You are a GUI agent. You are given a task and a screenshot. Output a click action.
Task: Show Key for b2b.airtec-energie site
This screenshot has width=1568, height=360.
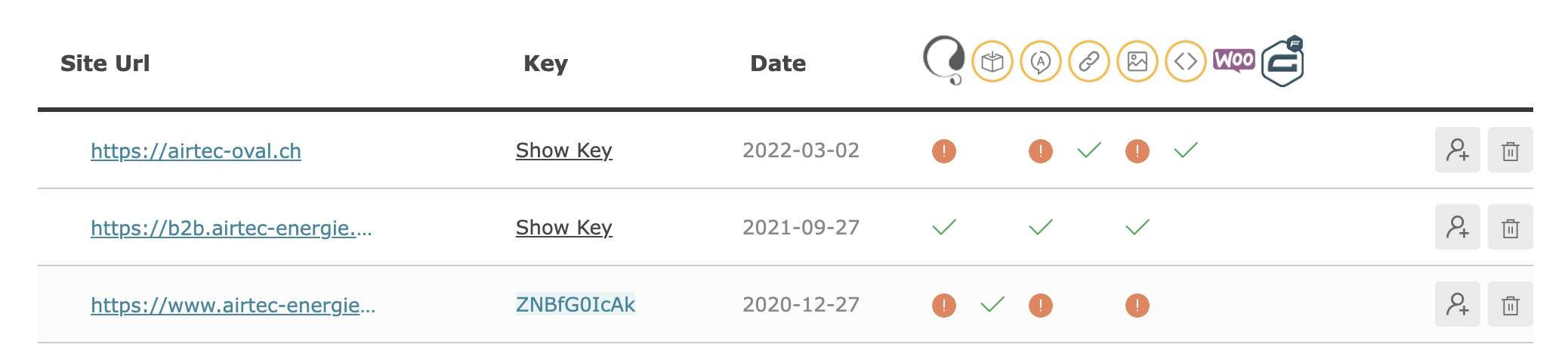click(x=564, y=228)
